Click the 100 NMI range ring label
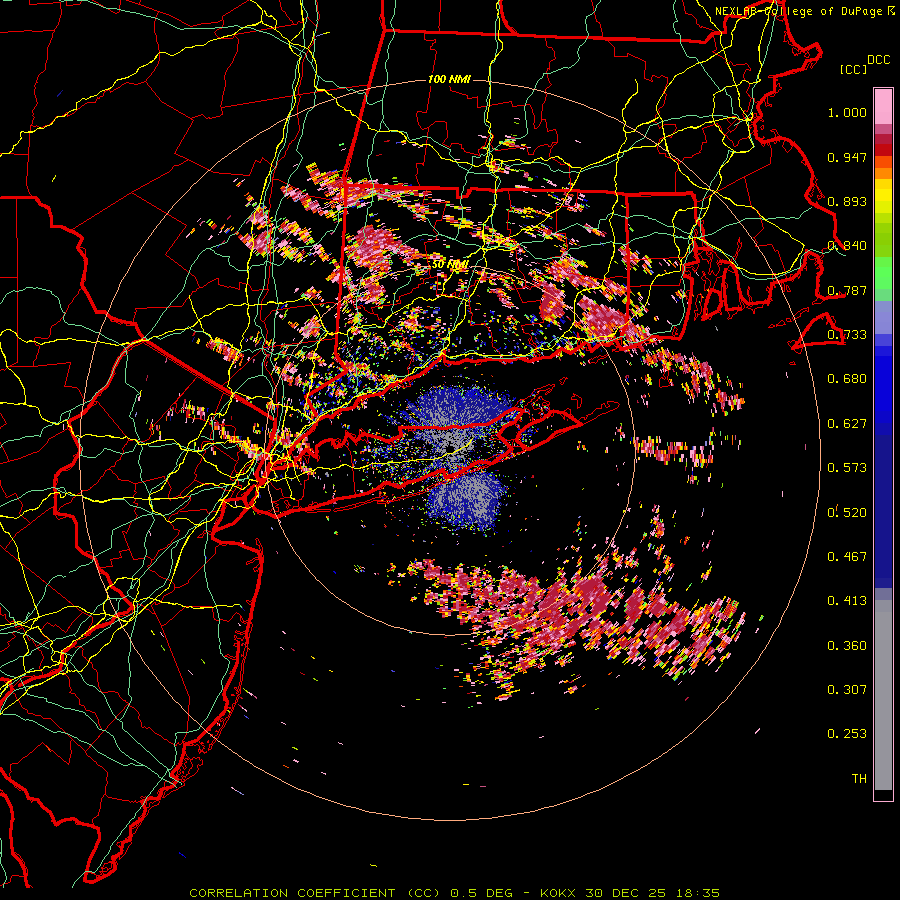The width and height of the screenshot is (900, 900). pos(449,79)
